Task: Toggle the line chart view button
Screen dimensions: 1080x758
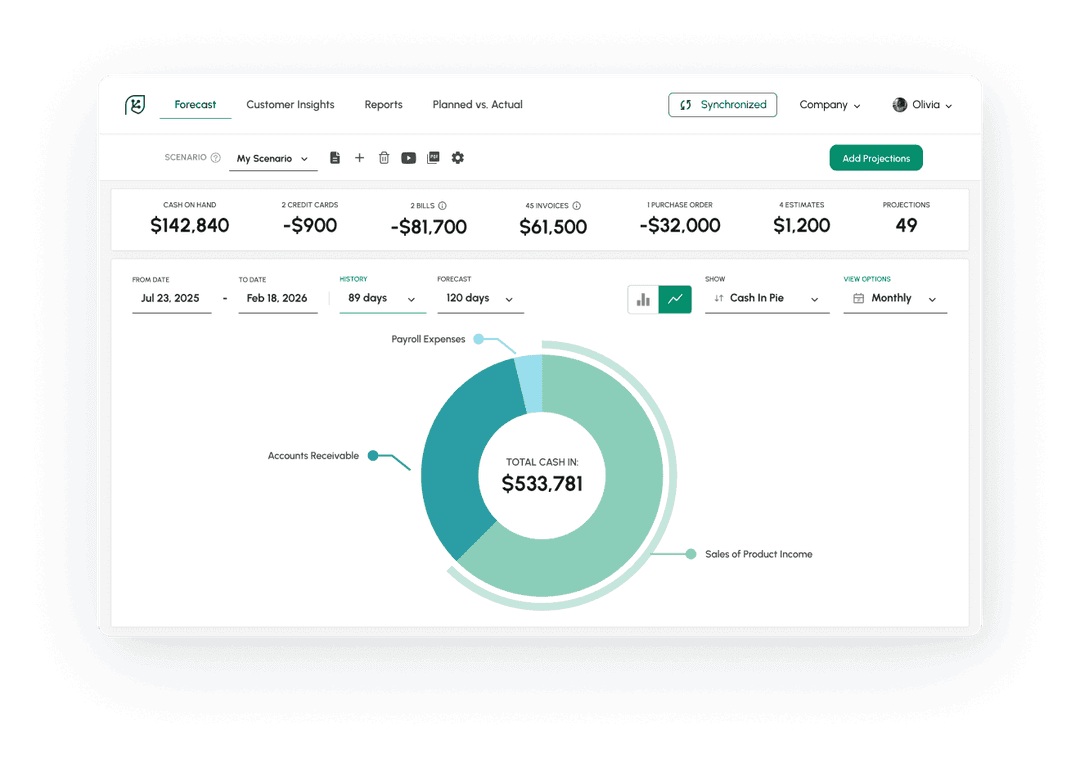Action: (675, 299)
